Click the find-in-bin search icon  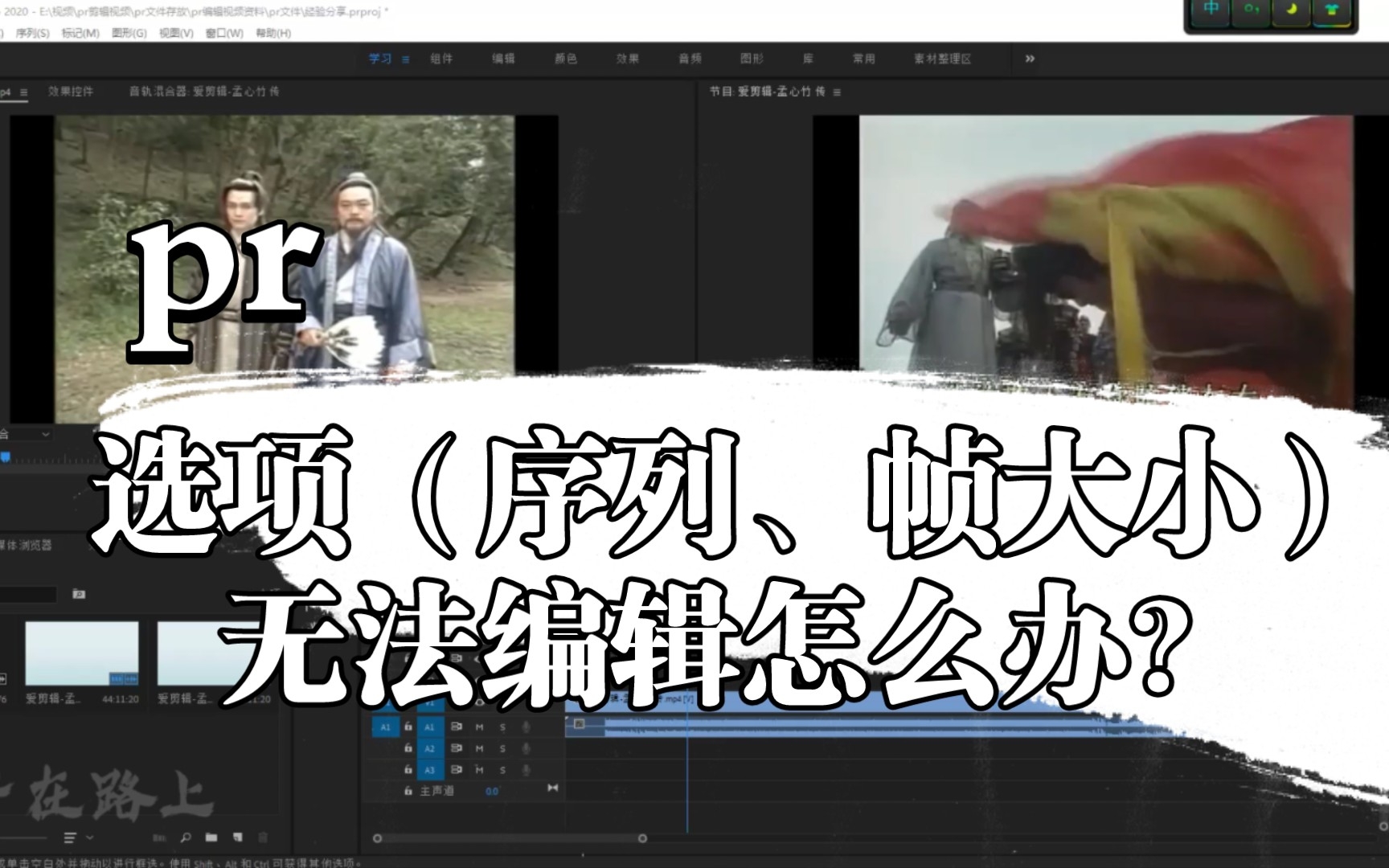79,594
